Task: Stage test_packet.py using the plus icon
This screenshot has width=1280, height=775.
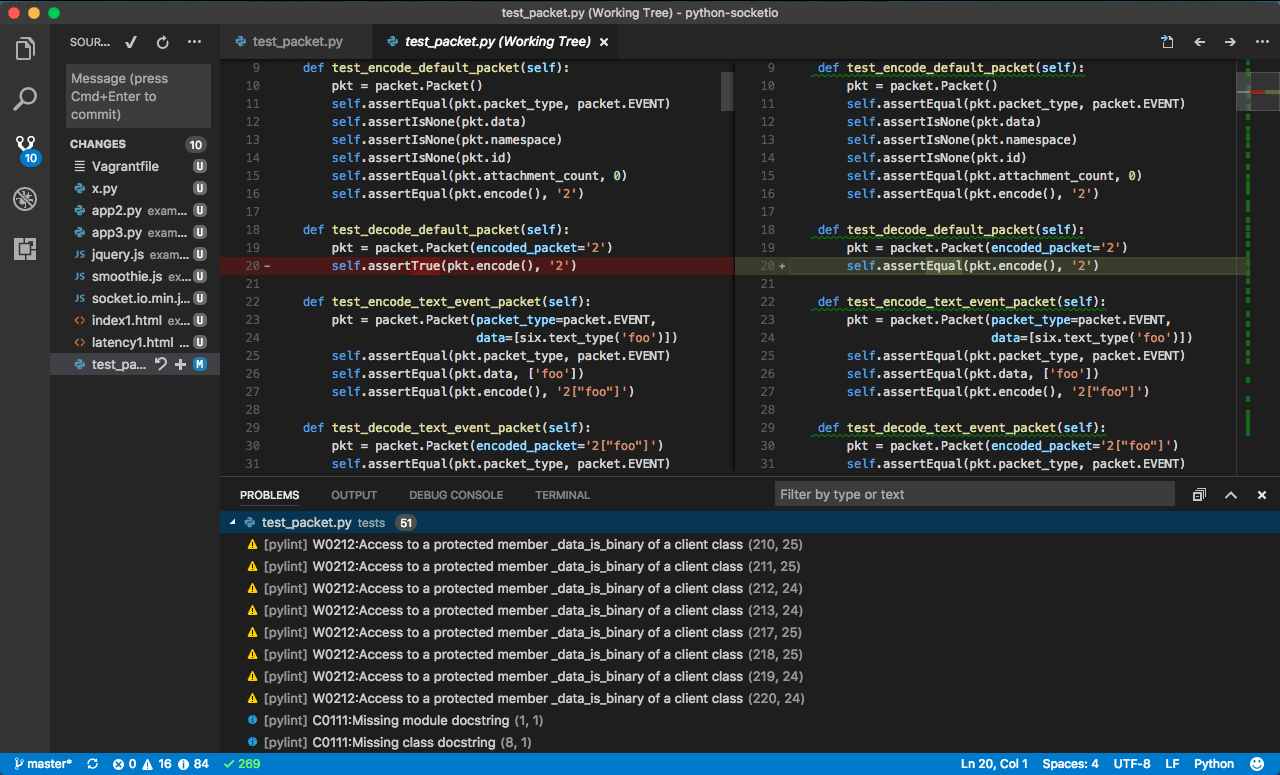Action: [x=179, y=364]
